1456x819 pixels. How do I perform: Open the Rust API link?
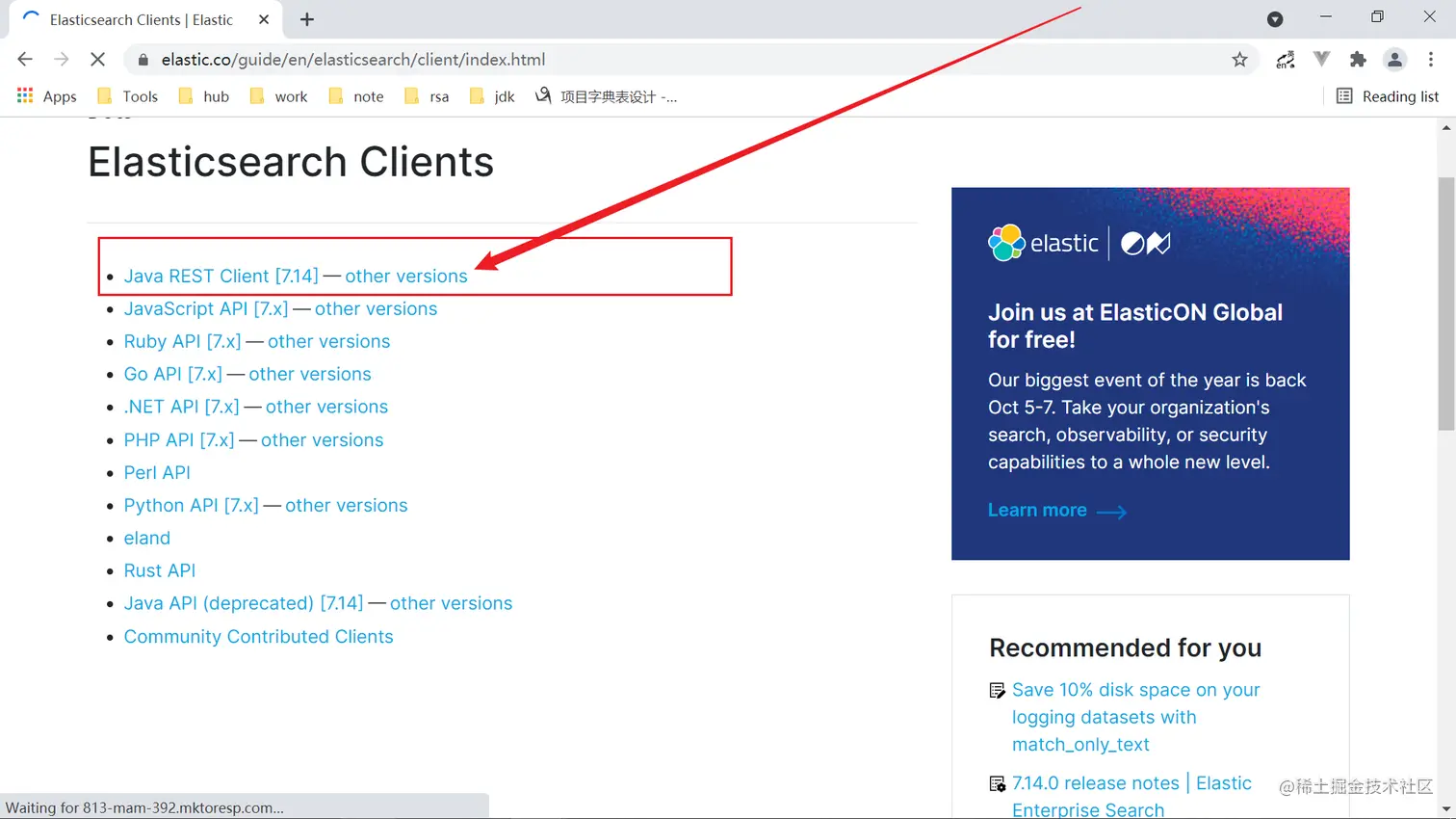(160, 570)
